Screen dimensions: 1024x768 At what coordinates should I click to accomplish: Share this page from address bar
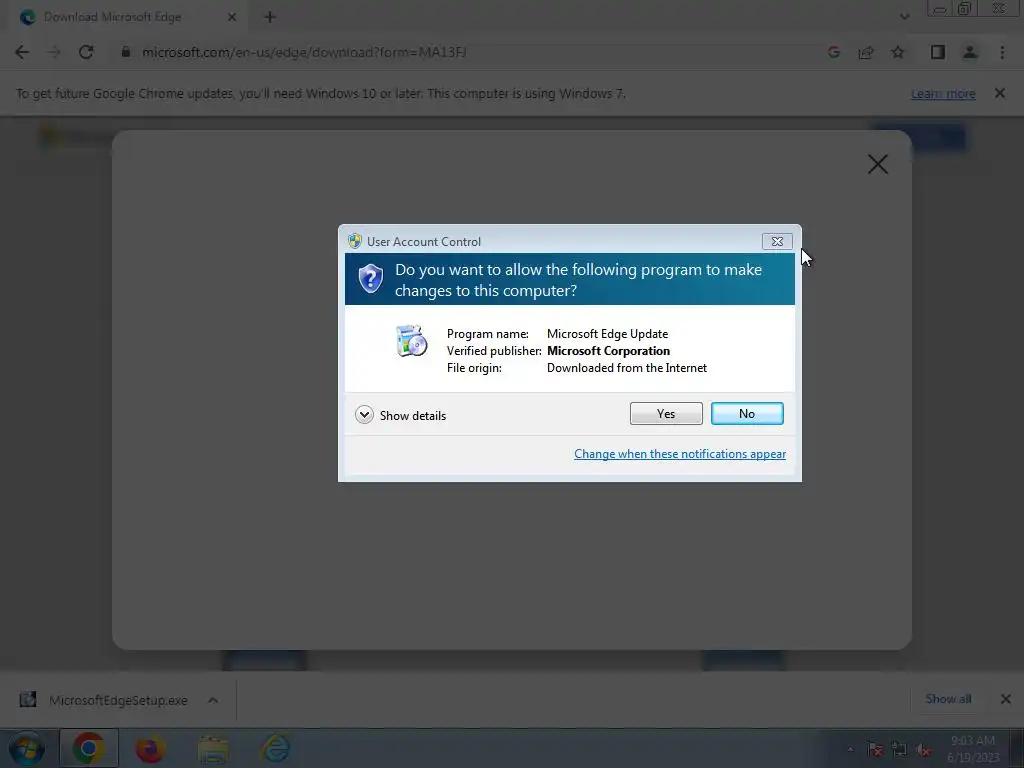[x=866, y=52]
